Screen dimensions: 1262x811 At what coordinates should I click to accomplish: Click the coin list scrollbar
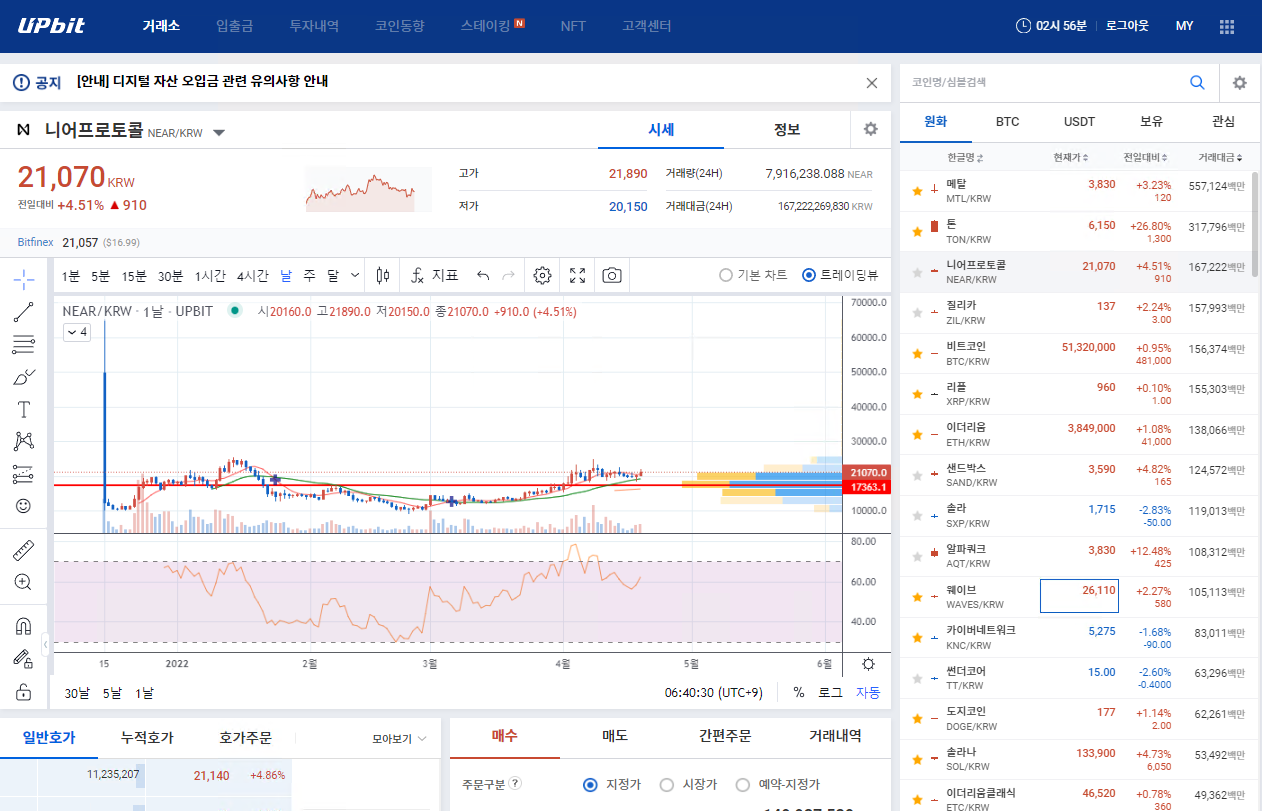click(x=1255, y=224)
